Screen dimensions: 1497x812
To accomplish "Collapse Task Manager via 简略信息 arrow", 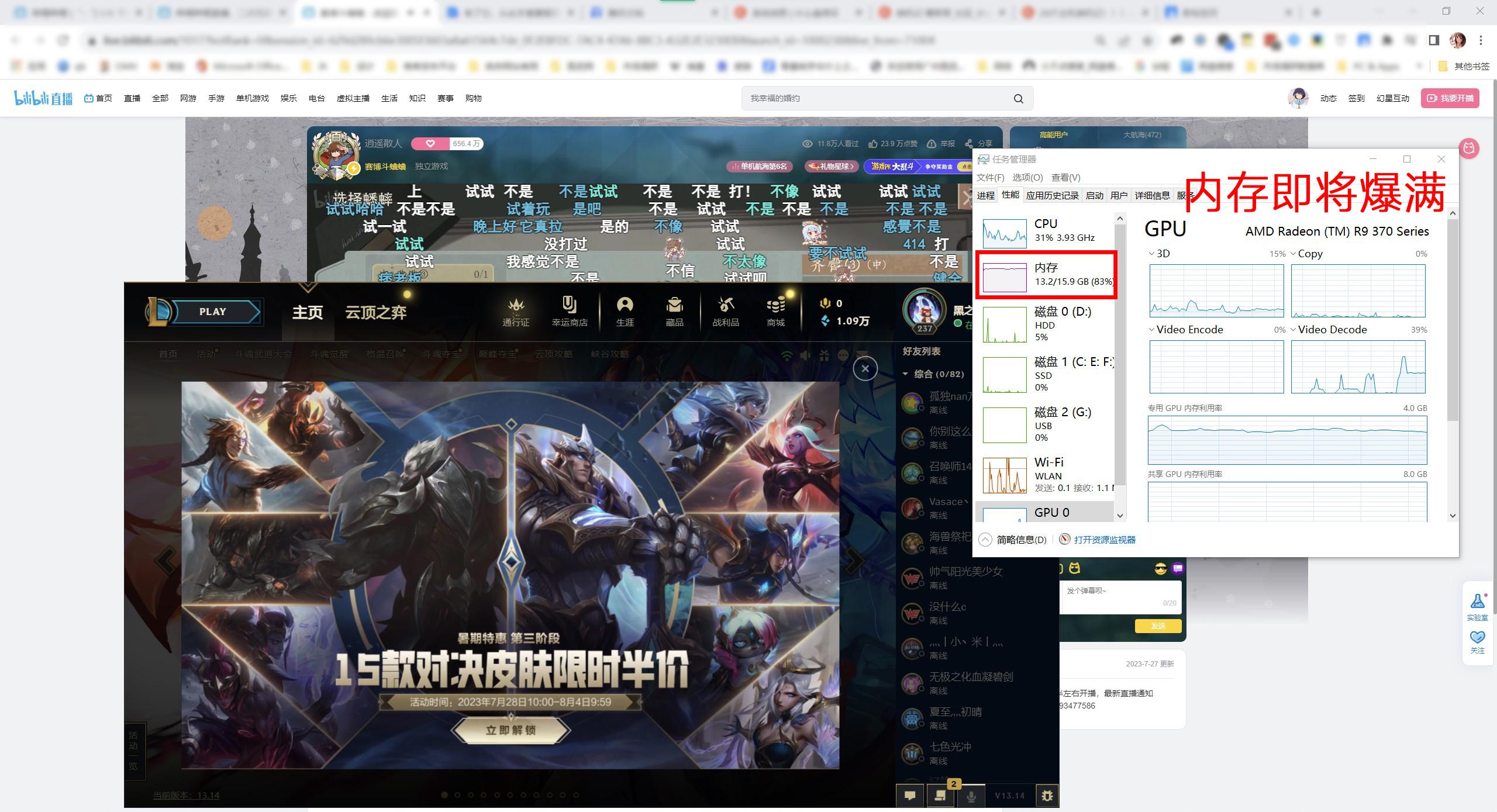I will (985, 540).
